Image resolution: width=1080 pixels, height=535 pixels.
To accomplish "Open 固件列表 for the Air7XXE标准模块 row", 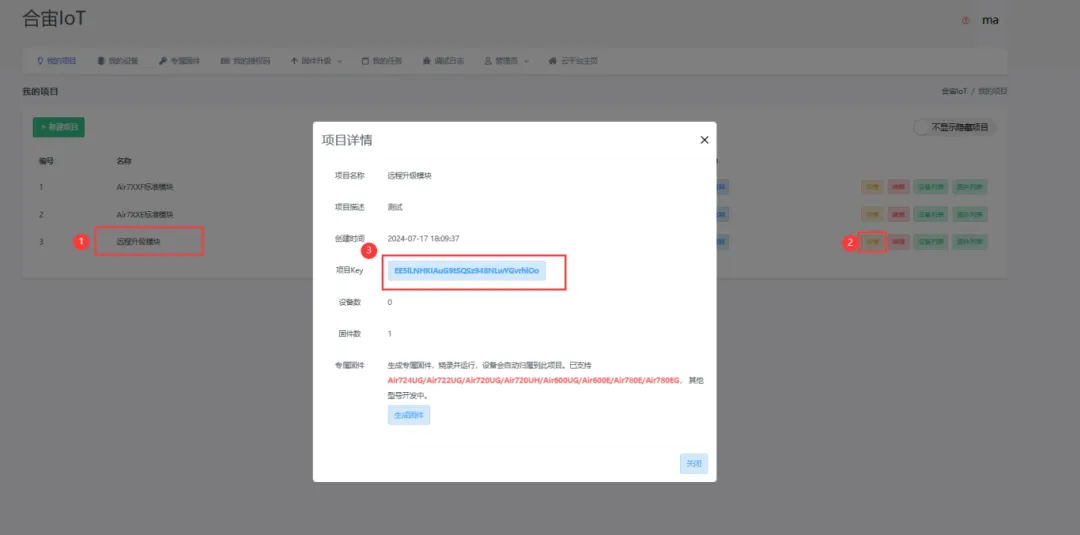I will (x=970, y=214).
